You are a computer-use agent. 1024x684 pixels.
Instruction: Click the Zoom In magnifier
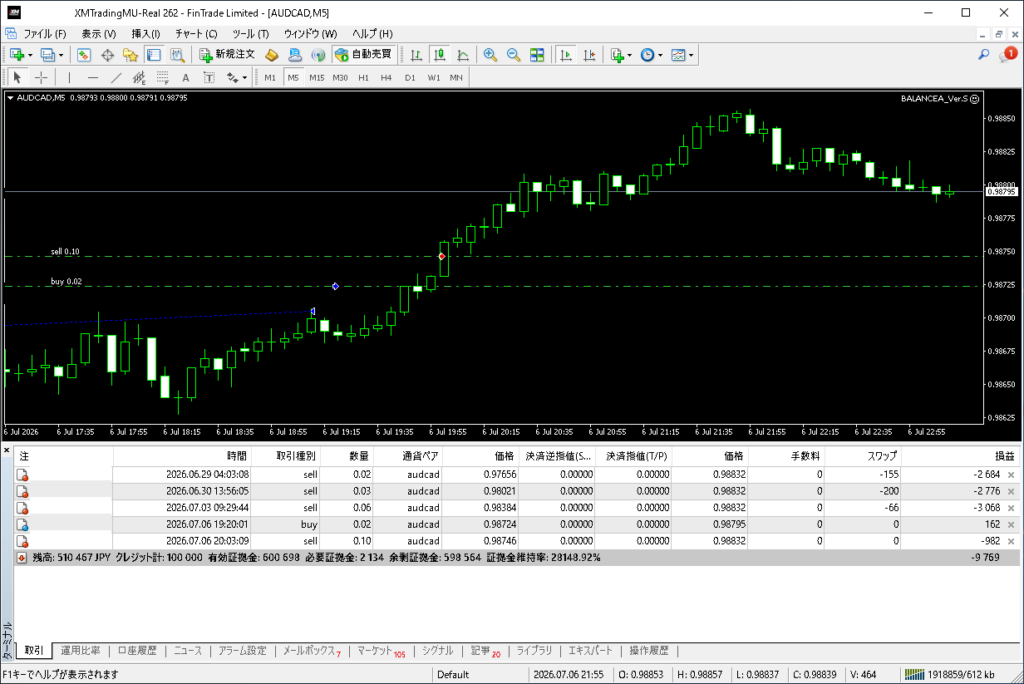pos(490,55)
